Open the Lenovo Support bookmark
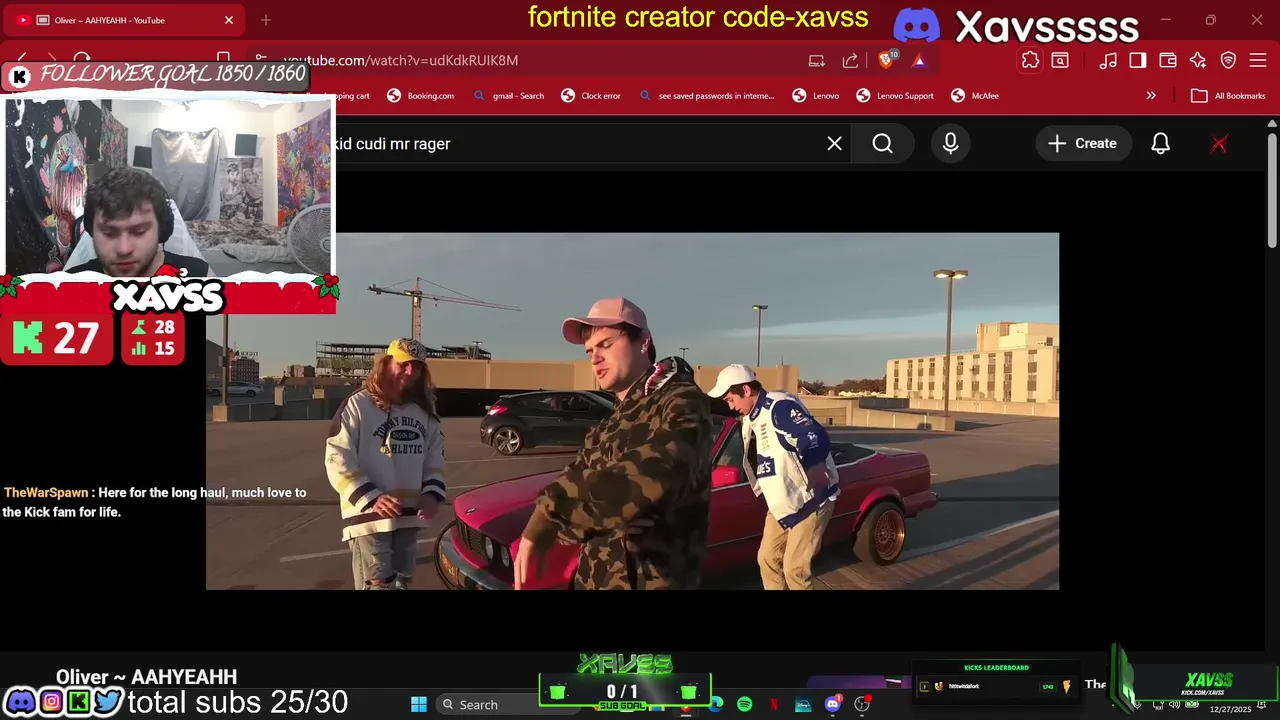The image size is (1280, 720). [x=895, y=96]
